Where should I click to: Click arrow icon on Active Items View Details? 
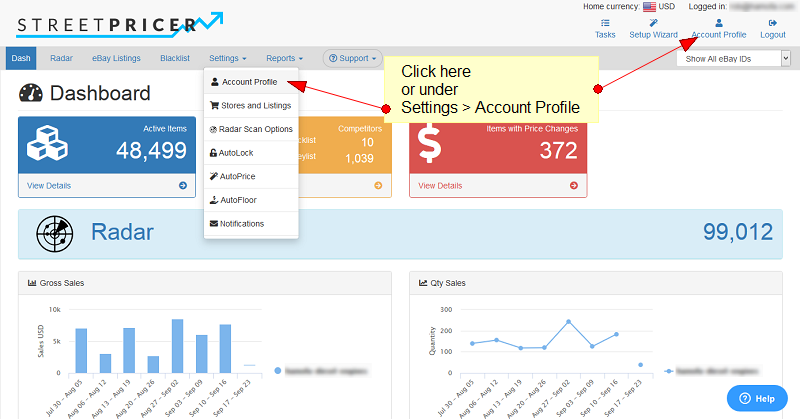pos(183,185)
